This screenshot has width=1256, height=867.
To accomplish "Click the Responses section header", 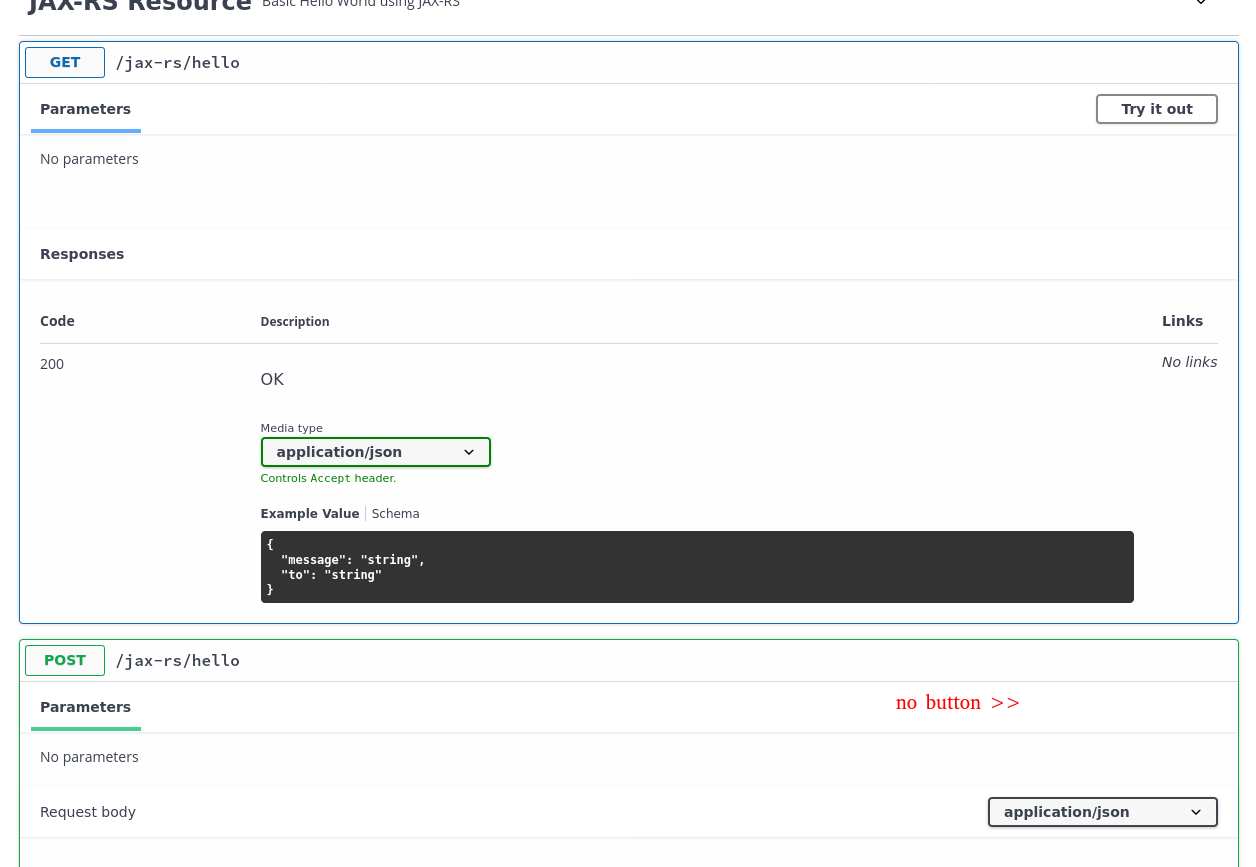I will tap(82, 254).
